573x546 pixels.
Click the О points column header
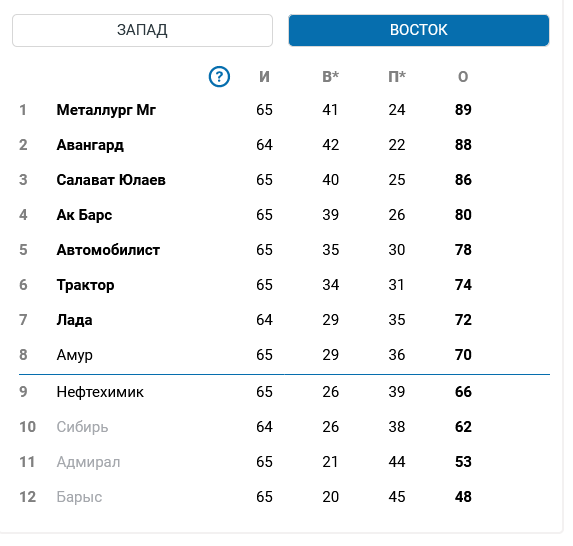[463, 77]
